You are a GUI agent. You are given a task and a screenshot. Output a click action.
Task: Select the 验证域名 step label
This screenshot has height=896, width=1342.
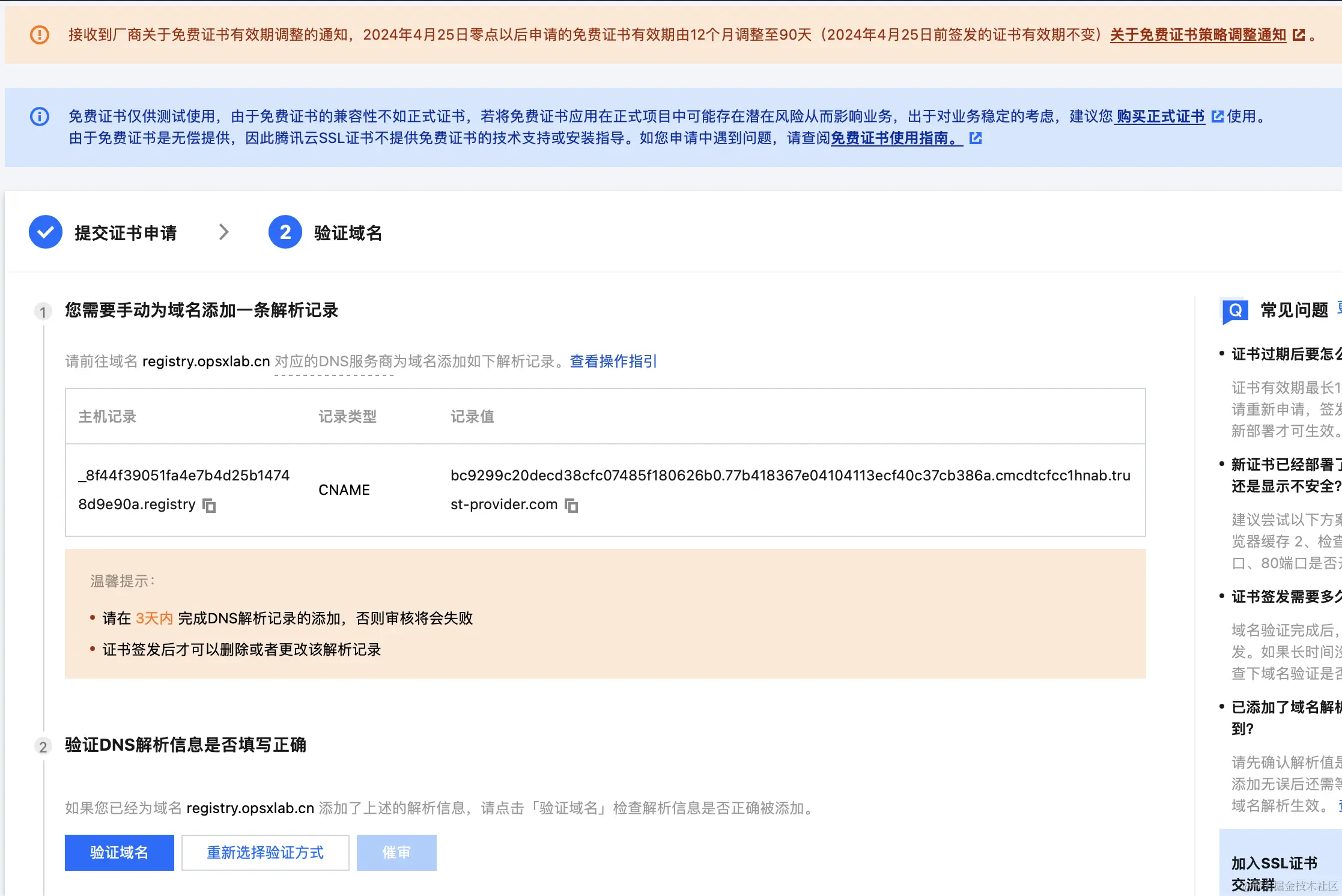pyautogui.click(x=348, y=233)
